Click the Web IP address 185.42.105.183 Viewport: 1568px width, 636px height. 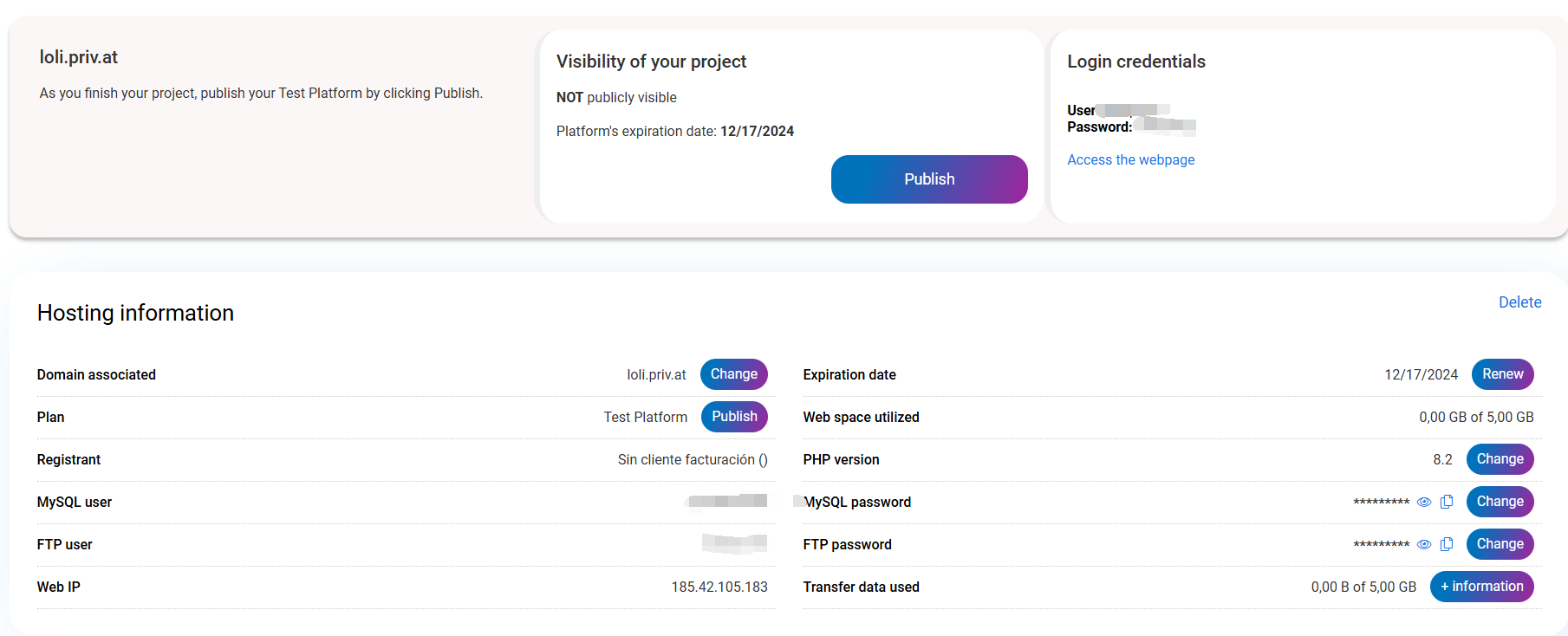719,587
